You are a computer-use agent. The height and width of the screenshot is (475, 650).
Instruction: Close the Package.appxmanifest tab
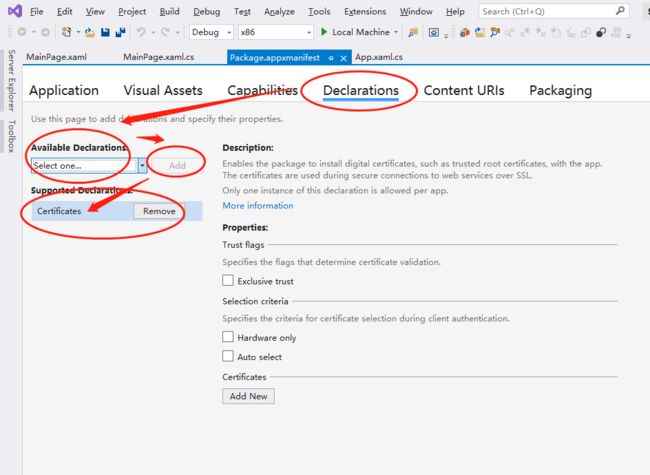(343, 58)
